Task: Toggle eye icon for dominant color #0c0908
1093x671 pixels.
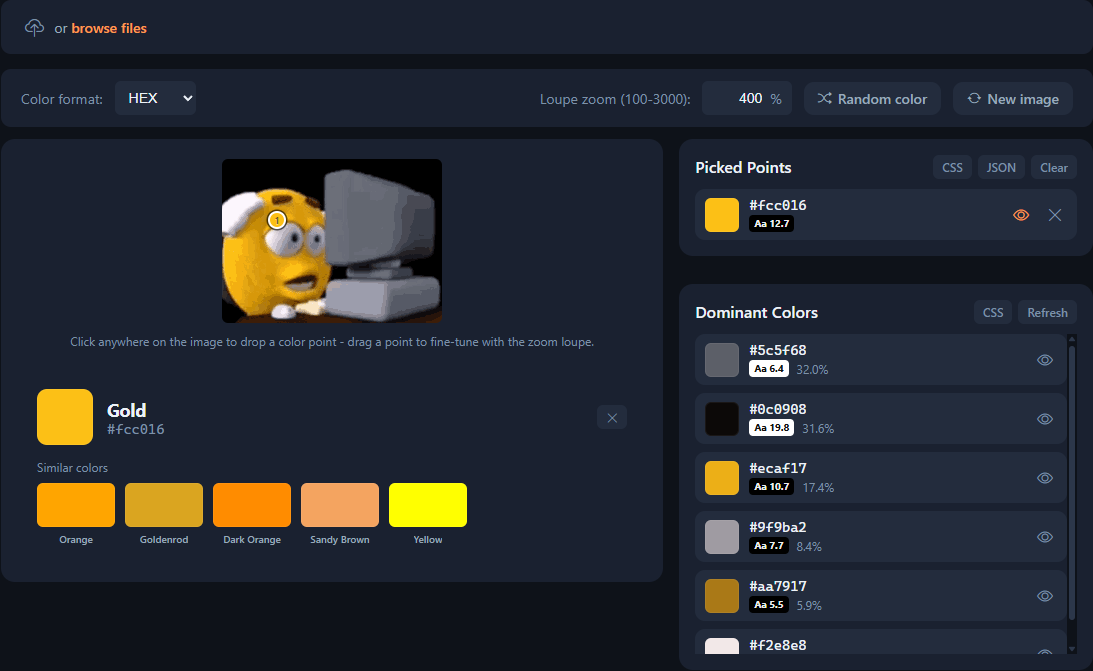Action: click(x=1044, y=419)
